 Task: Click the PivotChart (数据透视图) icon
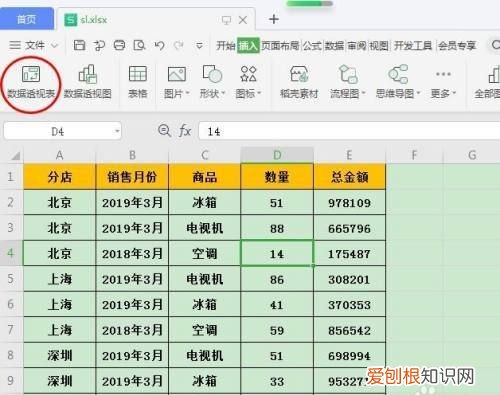(x=88, y=74)
